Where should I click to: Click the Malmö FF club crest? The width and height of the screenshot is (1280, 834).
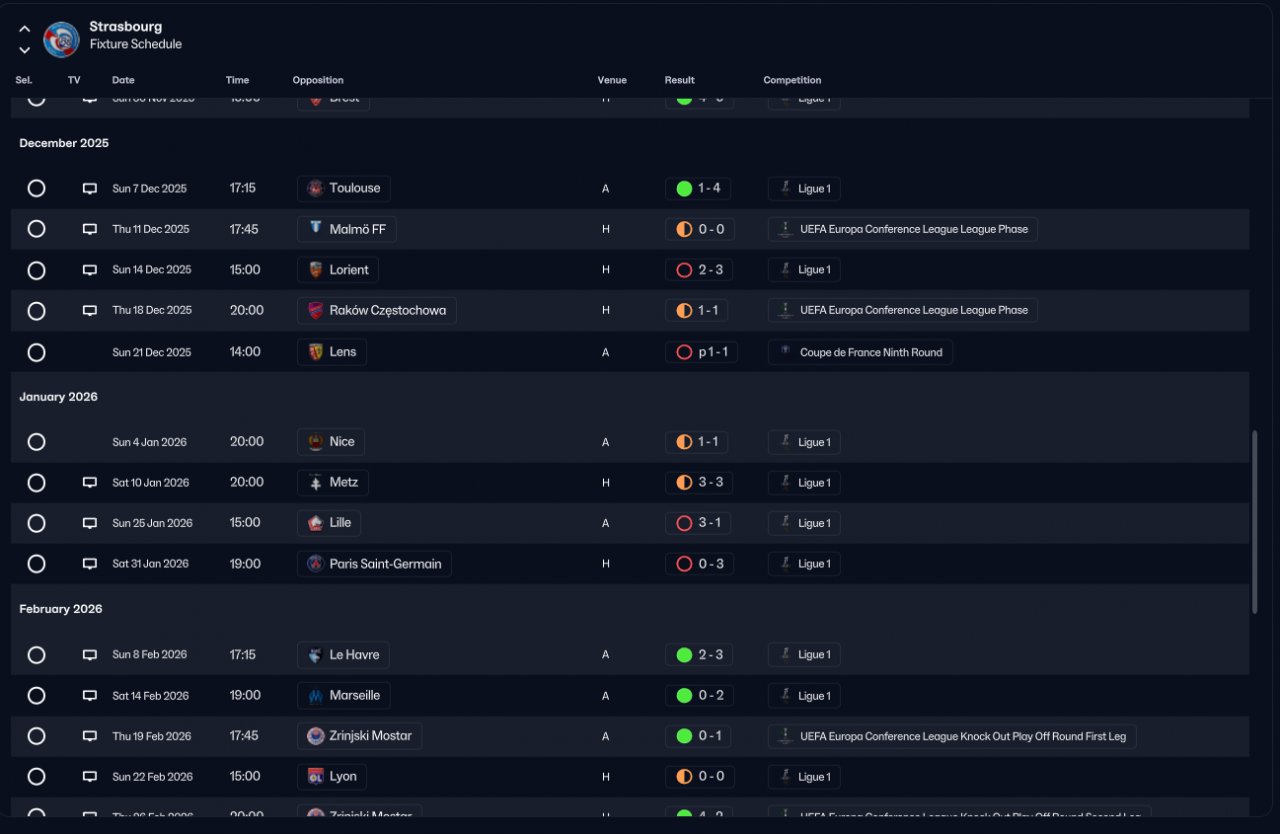(316, 229)
